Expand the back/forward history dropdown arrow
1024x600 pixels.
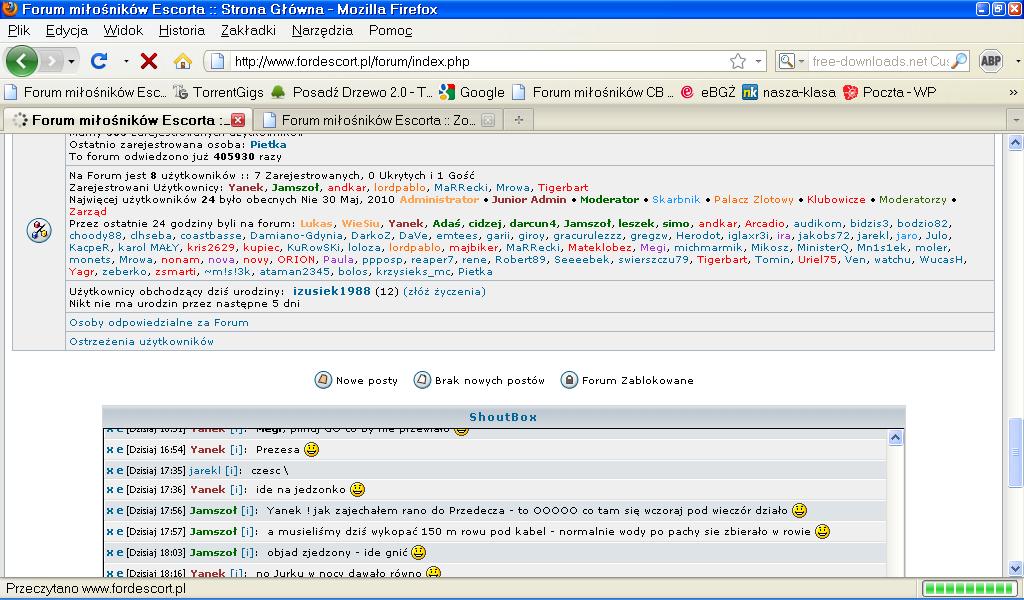click(71, 61)
